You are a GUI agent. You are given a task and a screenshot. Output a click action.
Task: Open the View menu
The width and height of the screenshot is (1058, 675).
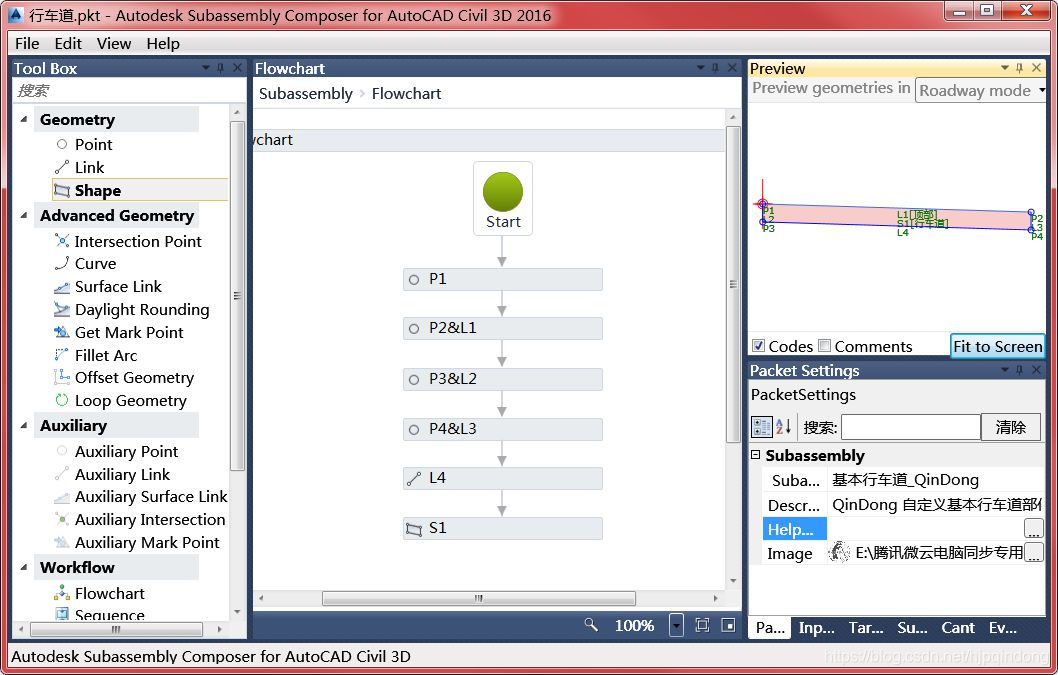[x=113, y=44]
